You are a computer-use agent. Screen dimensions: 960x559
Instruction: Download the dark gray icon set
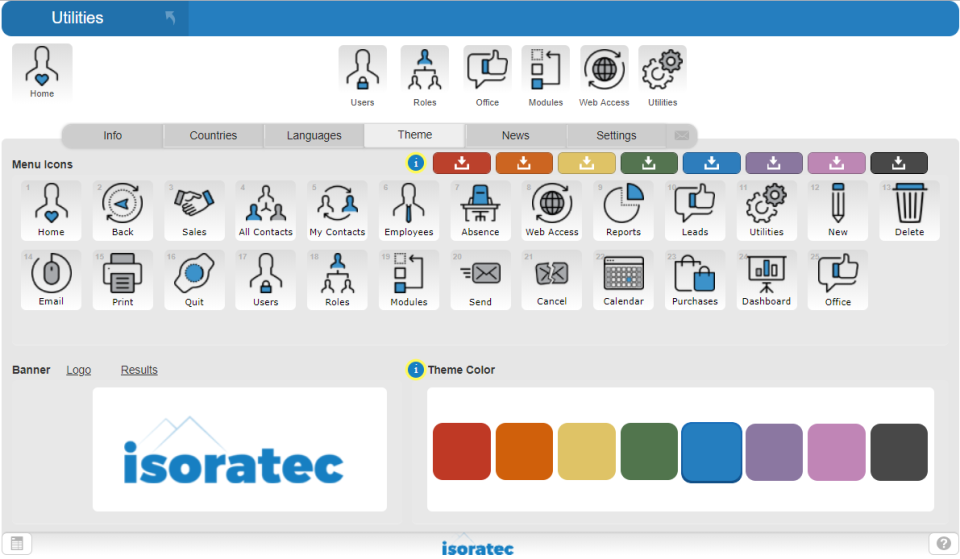pyautogui.click(x=899, y=163)
